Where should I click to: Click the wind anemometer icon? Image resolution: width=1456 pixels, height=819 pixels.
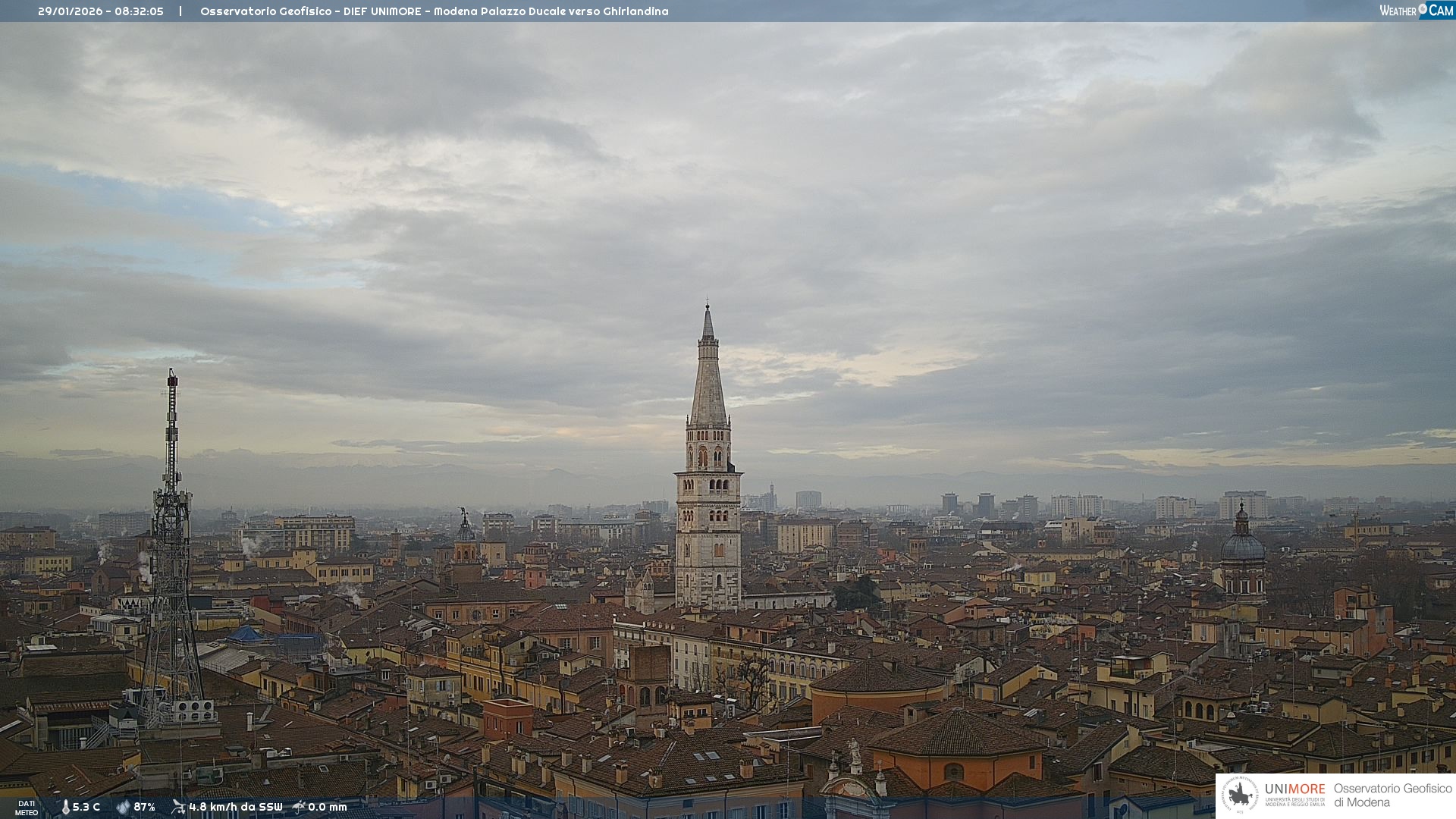[178, 807]
